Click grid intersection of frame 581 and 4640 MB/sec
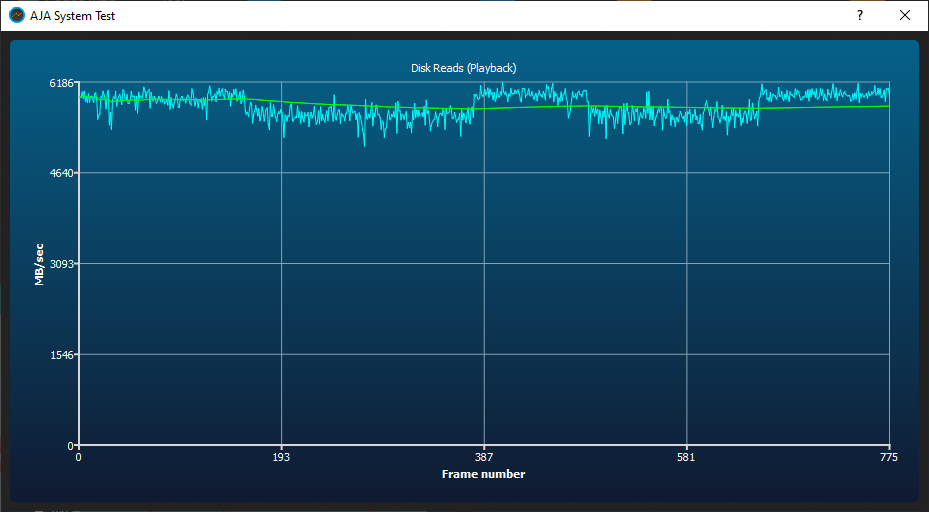 pos(687,173)
